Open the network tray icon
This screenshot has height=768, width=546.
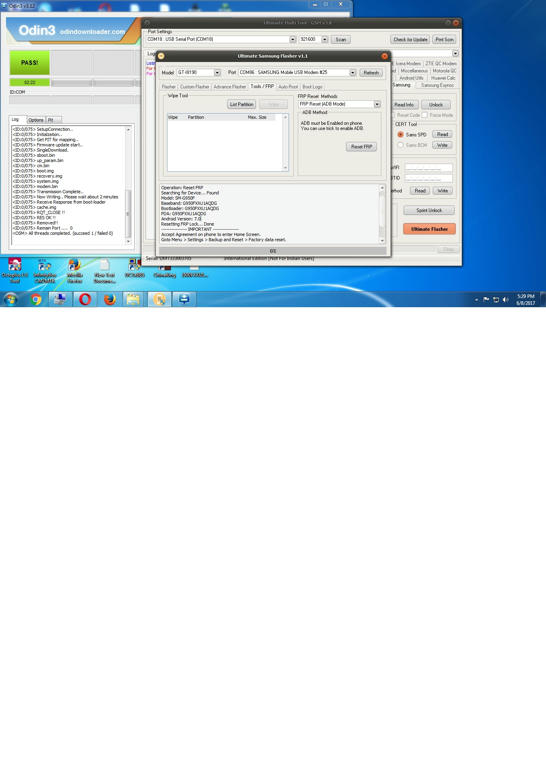tap(496, 299)
